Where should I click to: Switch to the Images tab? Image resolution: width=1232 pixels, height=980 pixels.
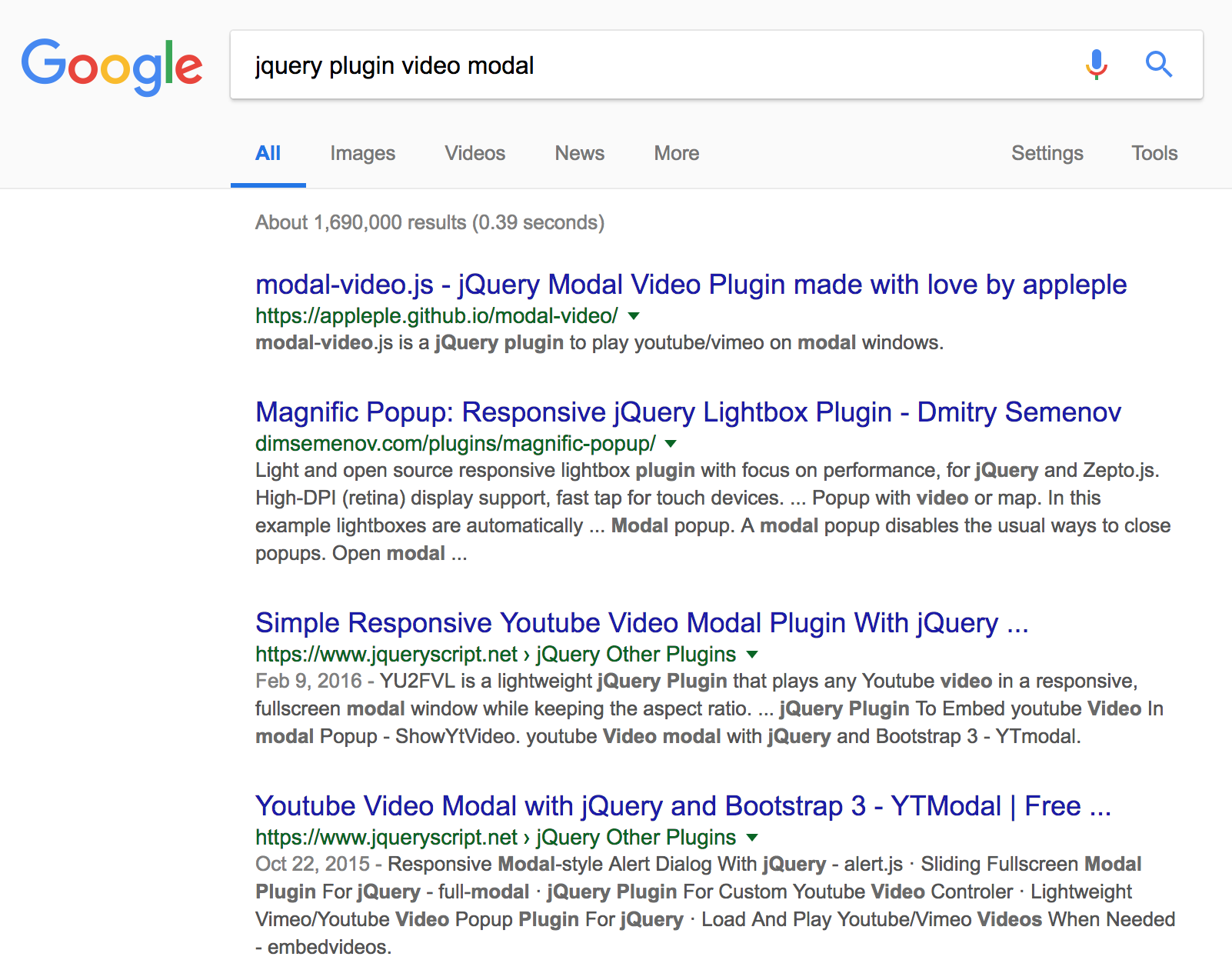(363, 153)
